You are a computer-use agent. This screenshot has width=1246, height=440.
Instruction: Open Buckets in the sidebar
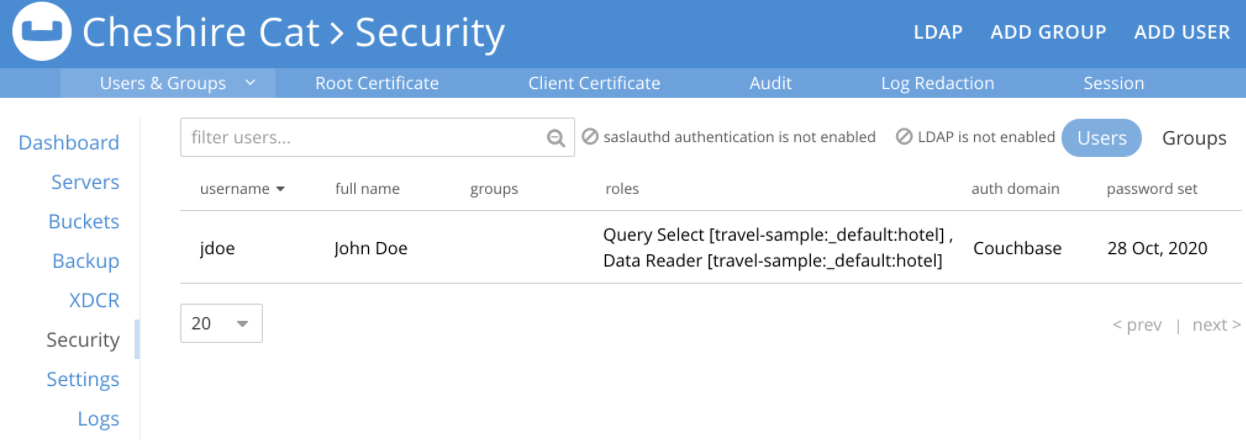84,221
